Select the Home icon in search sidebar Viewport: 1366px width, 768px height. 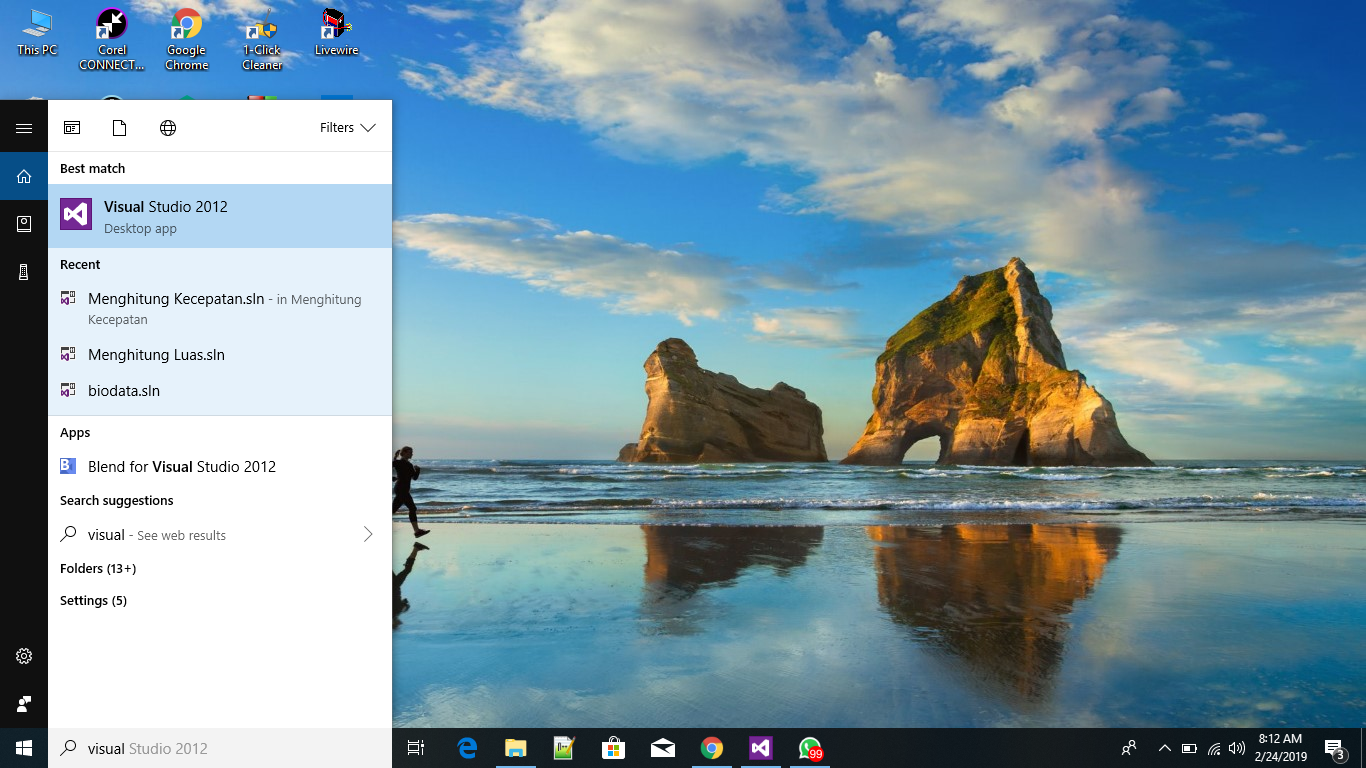[24, 176]
